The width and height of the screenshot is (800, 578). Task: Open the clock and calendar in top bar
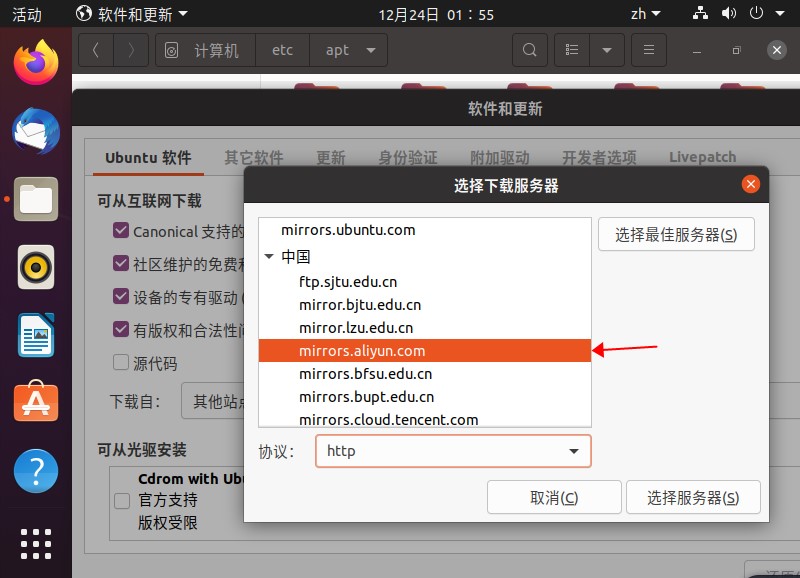[436, 14]
